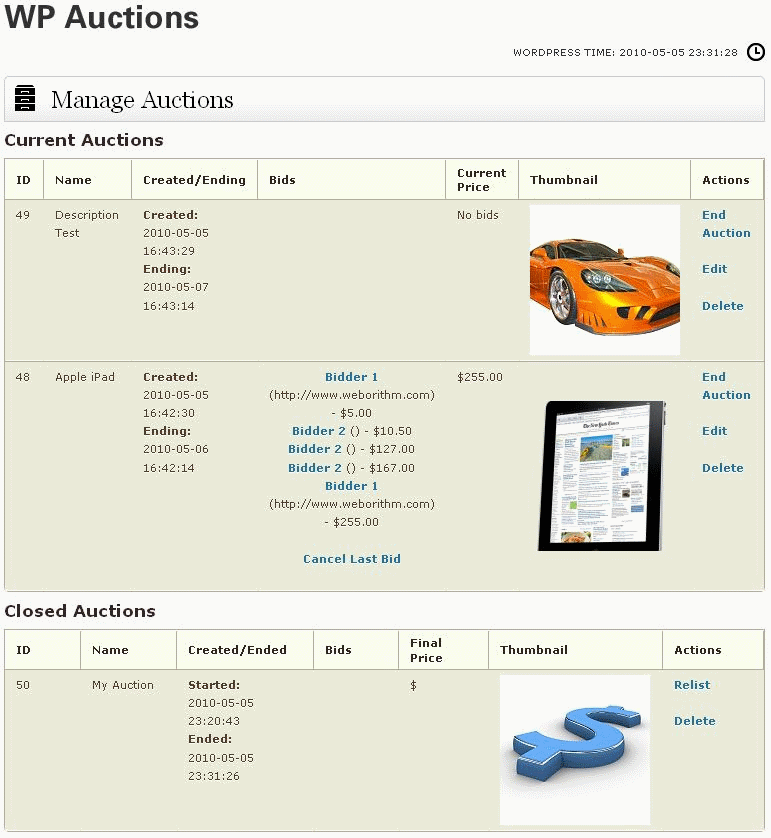Click ending date 2010-05-07 for Description Test
Screen dimensions: 771x838
176,287
